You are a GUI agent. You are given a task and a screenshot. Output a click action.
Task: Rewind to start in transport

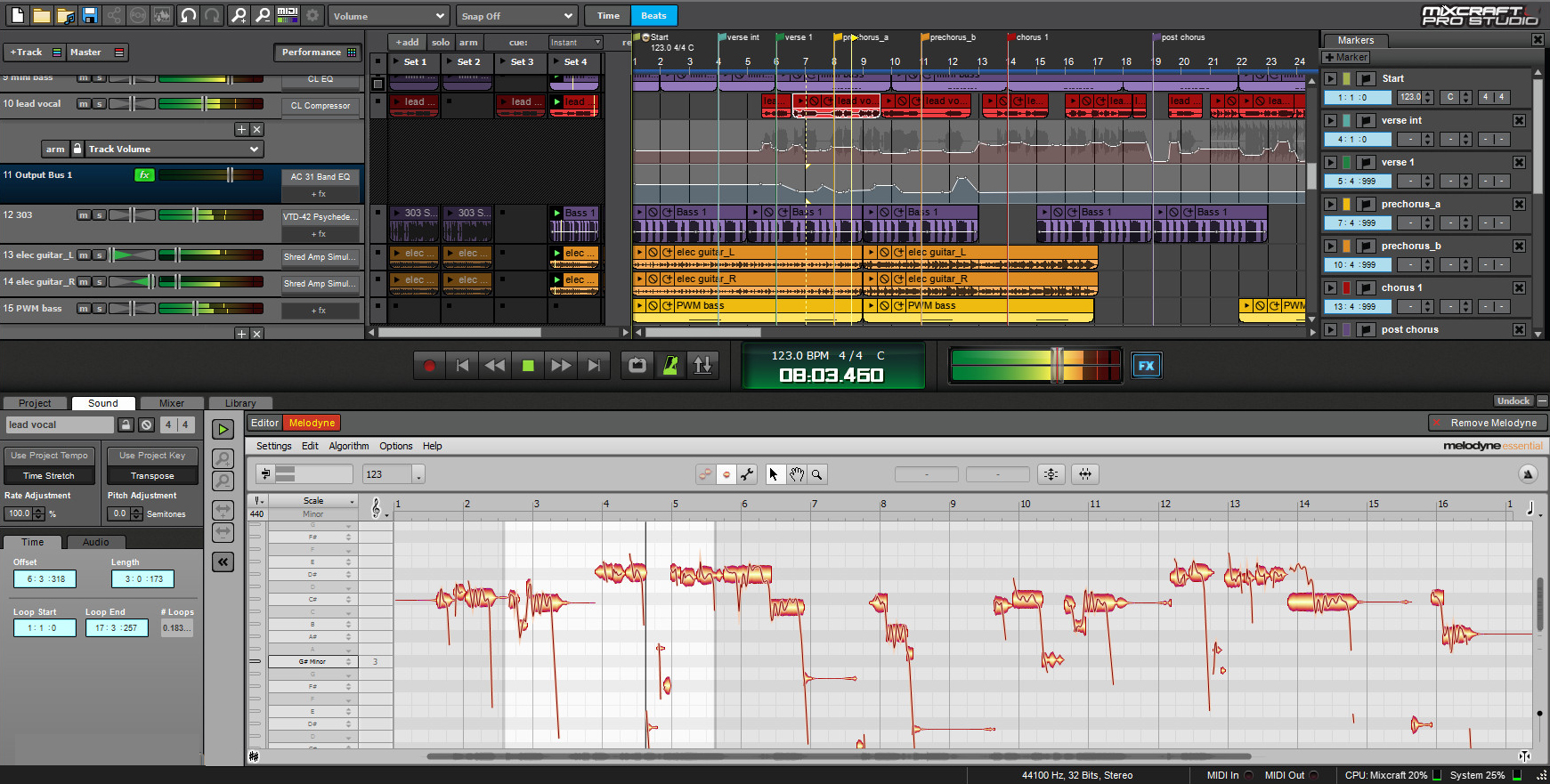pos(462,366)
